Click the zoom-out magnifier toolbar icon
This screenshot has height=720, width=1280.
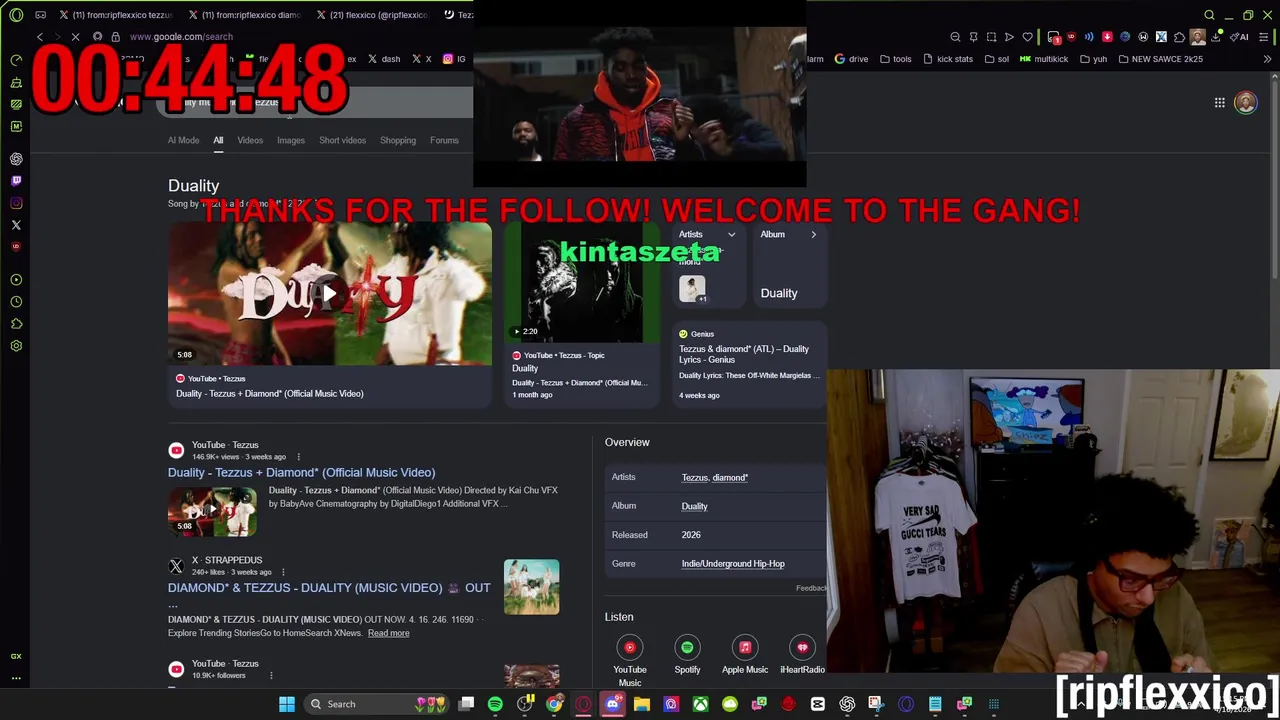tap(955, 37)
